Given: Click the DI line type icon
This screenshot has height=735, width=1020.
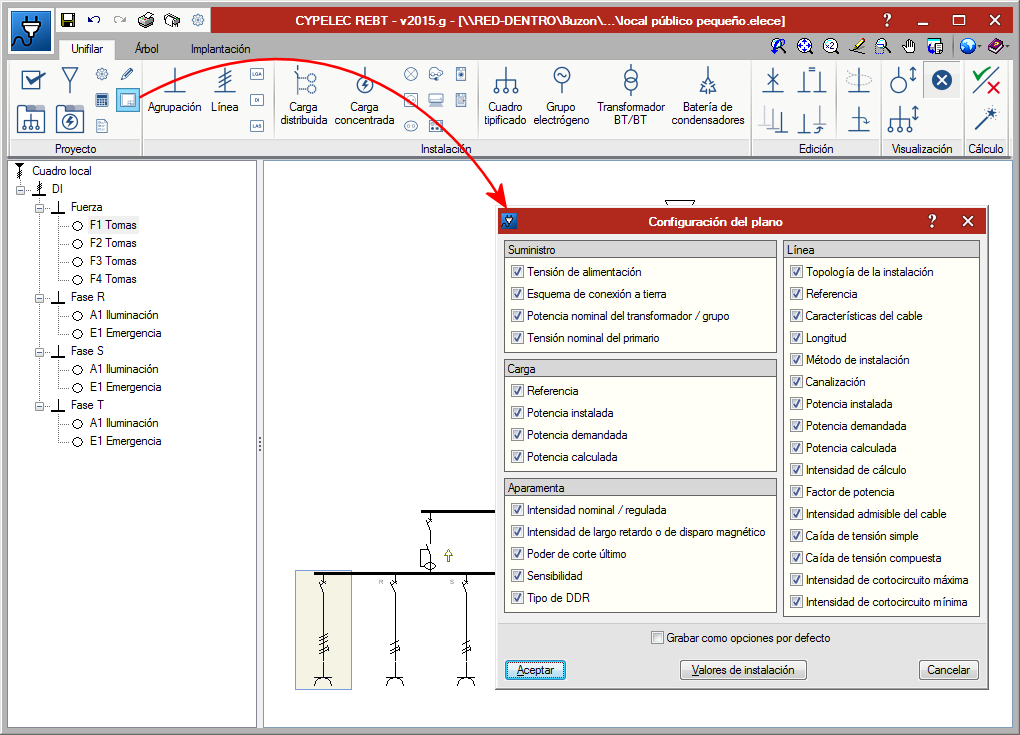Looking at the screenshot, I should pos(257,100).
